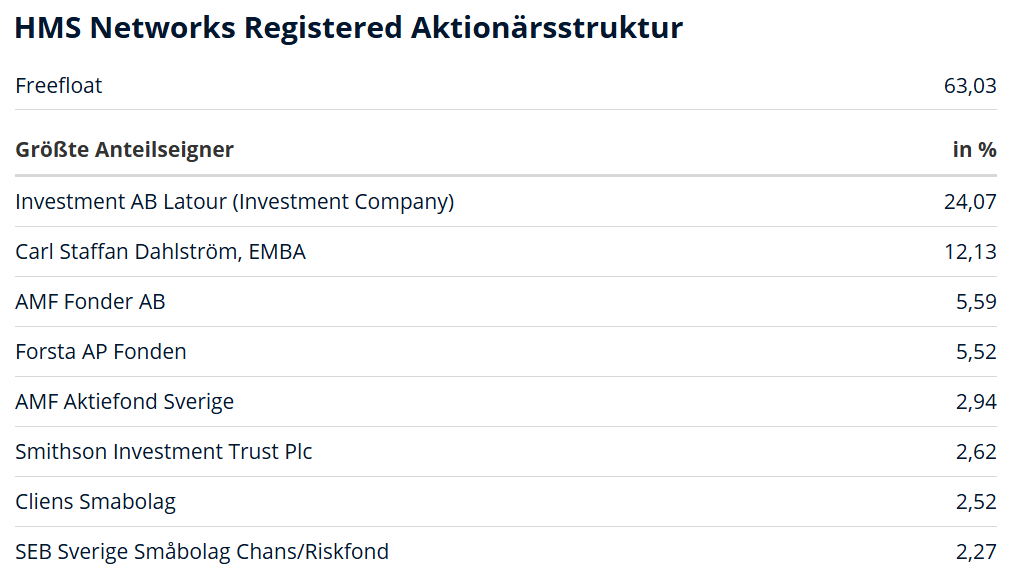1013x571 pixels.
Task: Click the 5,59 percentage value
Action: (976, 302)
